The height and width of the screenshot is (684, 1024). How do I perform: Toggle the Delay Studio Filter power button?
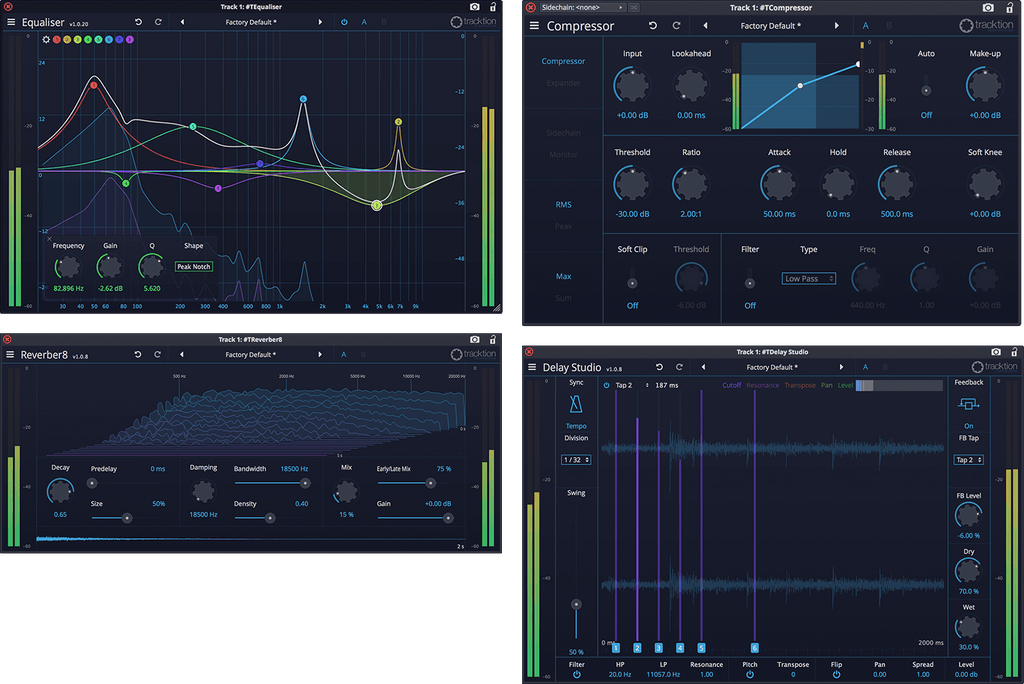tap(577, 675)
